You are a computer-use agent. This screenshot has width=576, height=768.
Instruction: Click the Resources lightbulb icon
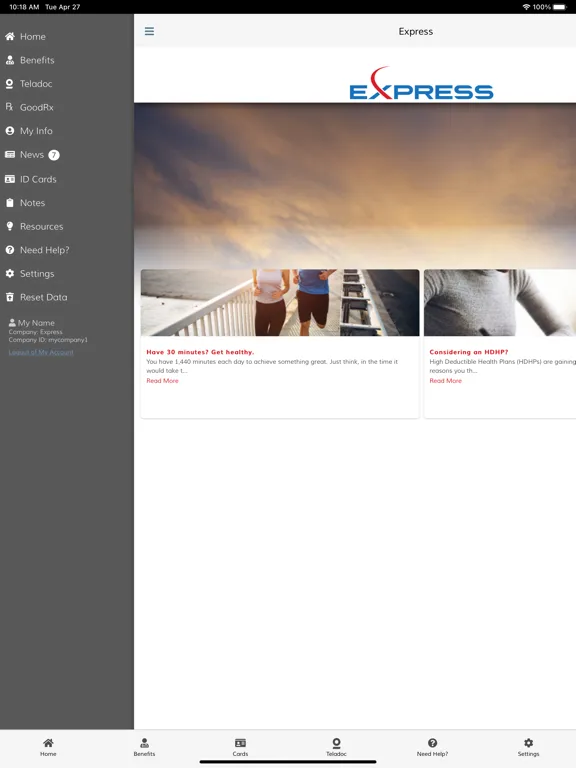tap(10, 226)
